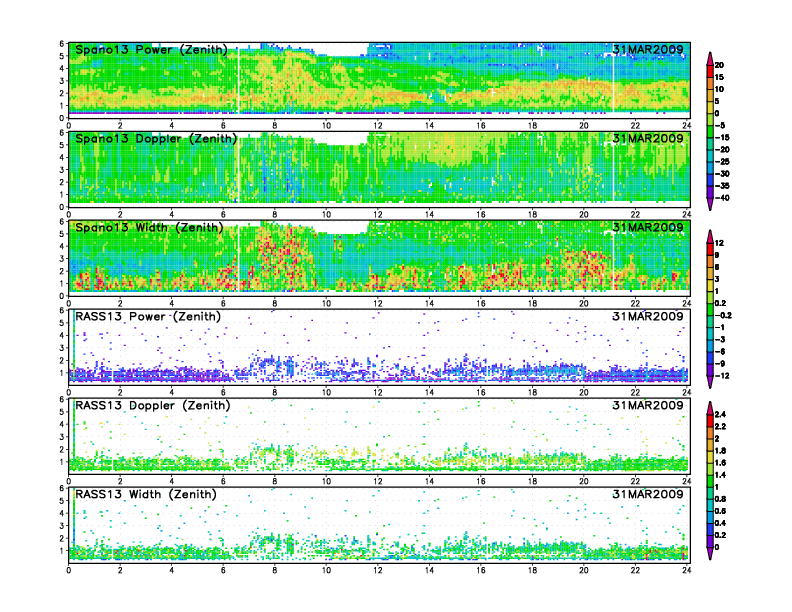Click the white data gap in Spano13 Power plot
The height and width of the screenshot is (612, 792).
tap(341, 50)
